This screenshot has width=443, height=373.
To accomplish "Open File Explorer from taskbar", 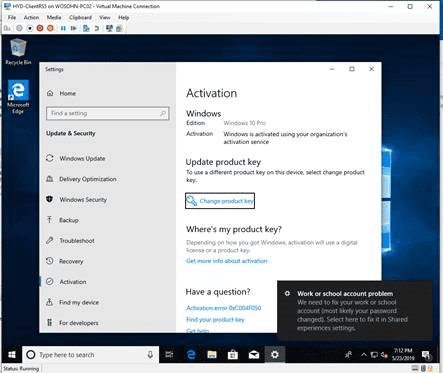I will [212, 355].
